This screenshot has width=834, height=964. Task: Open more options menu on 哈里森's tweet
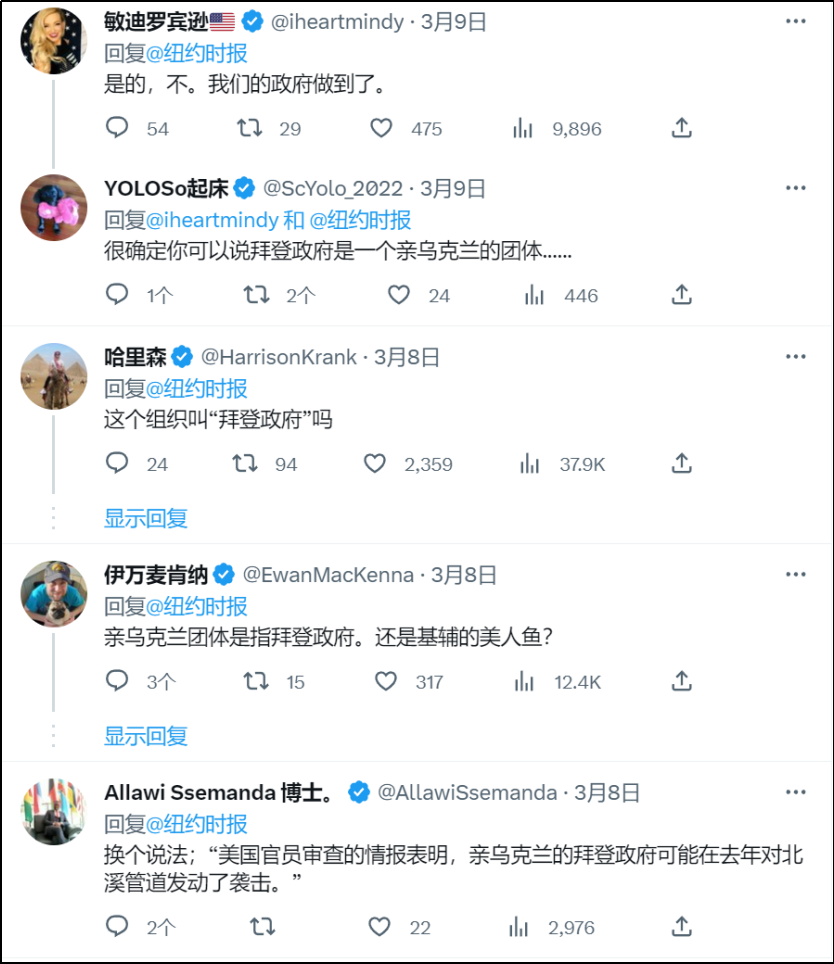tap(795, 357)
